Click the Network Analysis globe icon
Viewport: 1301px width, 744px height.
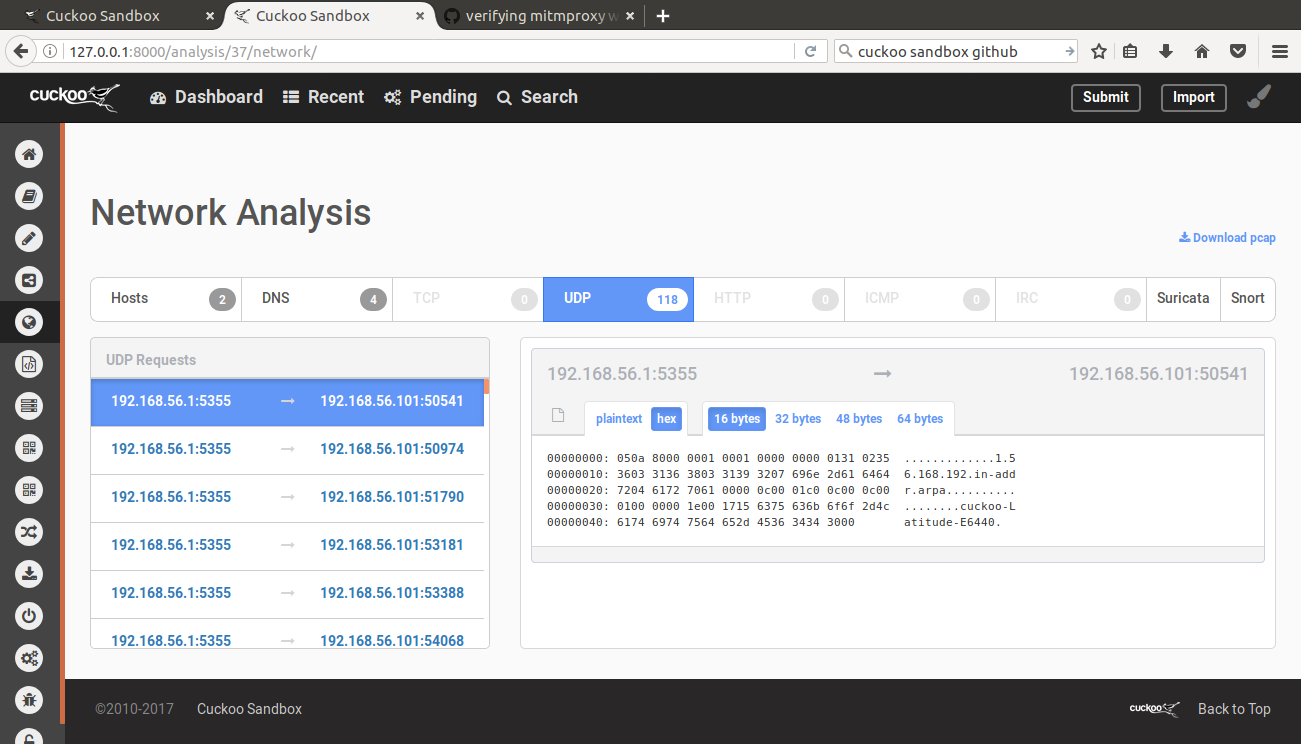29,321
